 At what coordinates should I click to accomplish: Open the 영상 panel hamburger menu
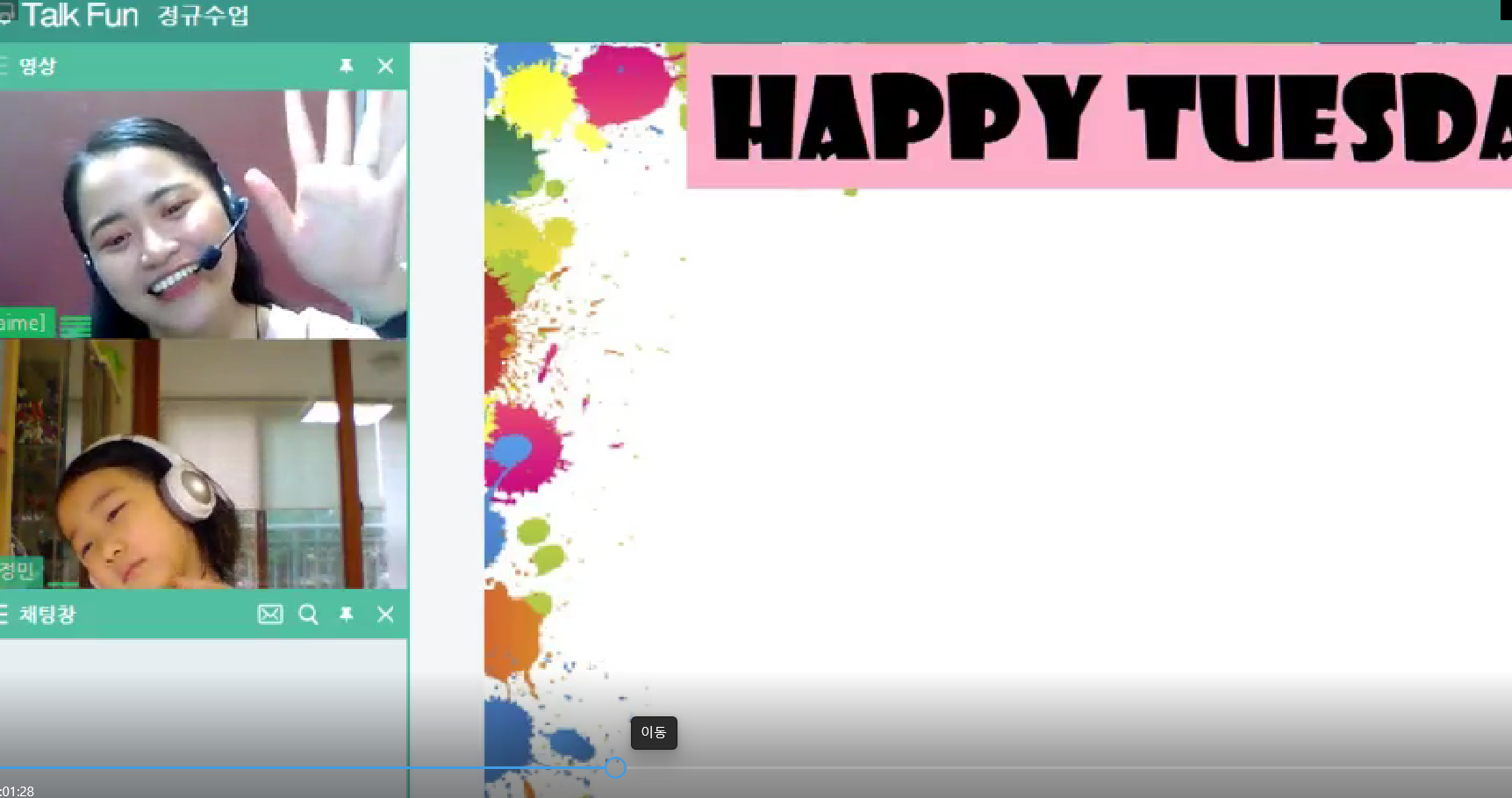tap(4, 66)
